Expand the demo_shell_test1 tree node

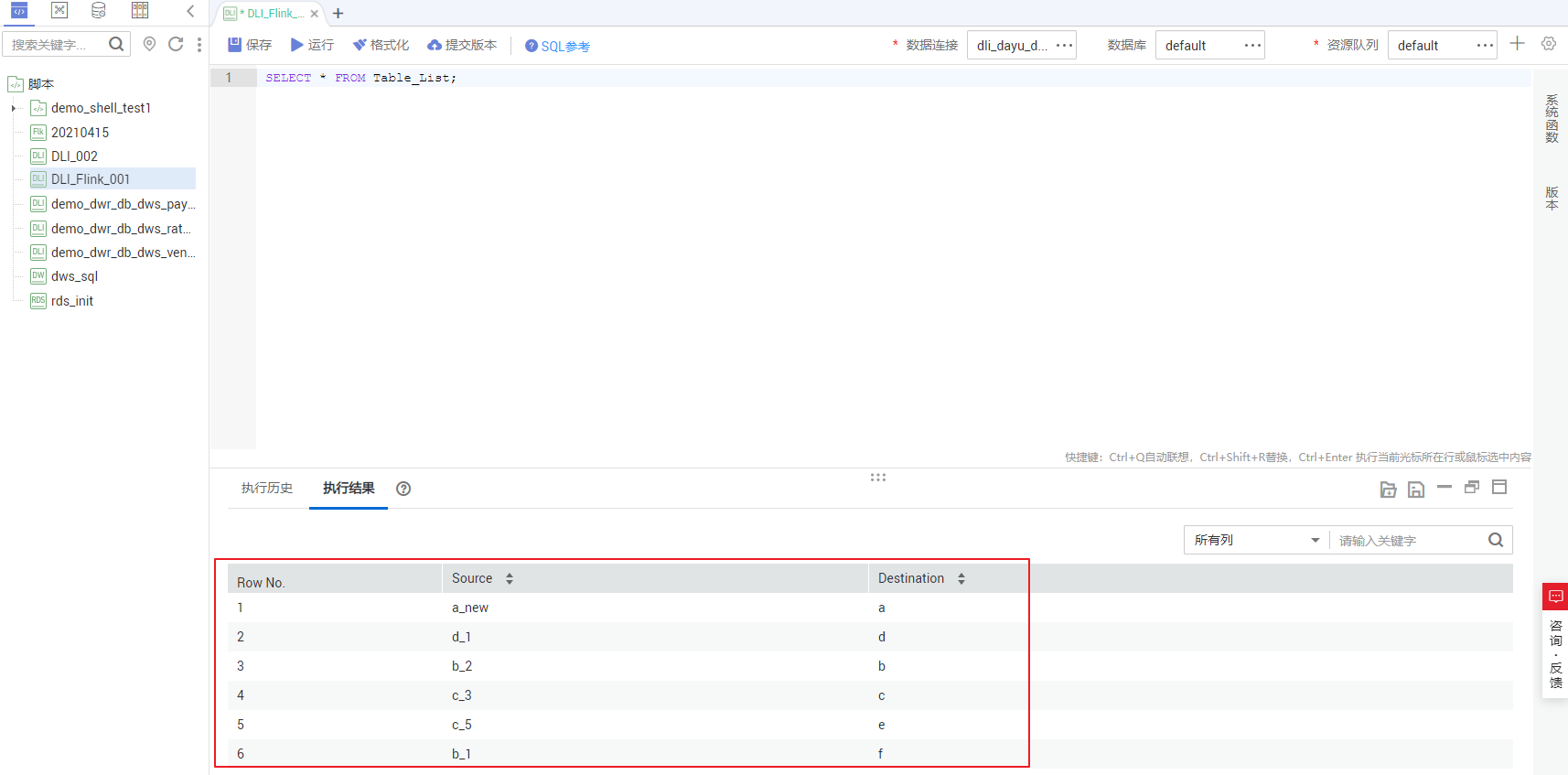tap(14, 108)
